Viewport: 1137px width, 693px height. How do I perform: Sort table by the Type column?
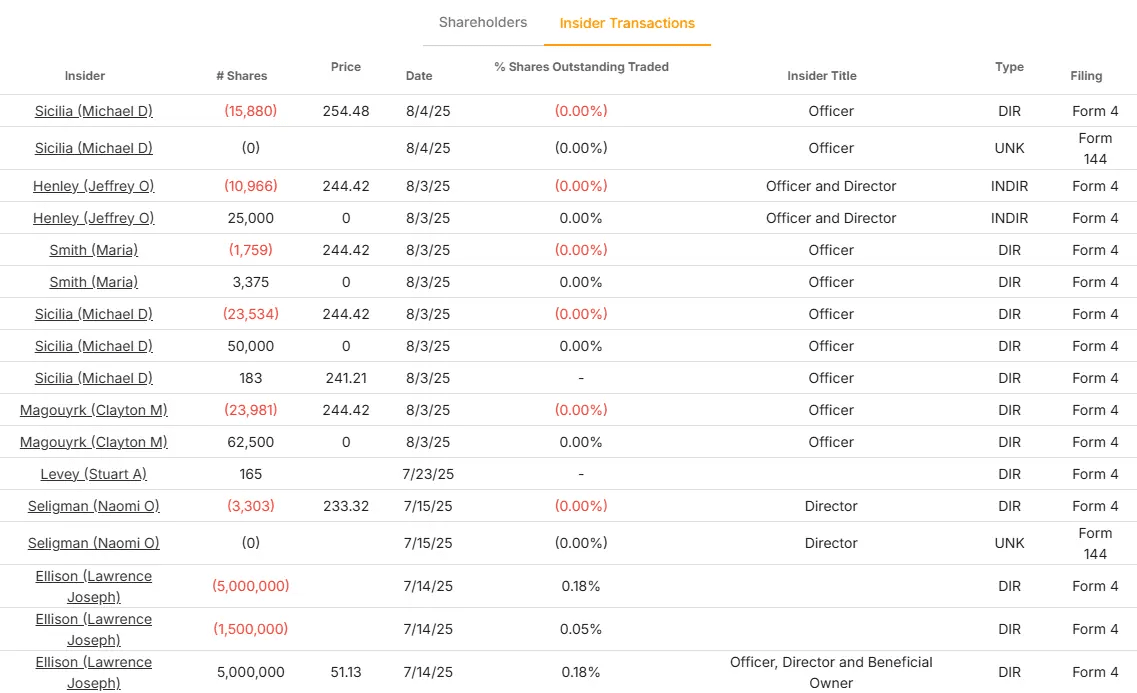(x=1009, y=67)
